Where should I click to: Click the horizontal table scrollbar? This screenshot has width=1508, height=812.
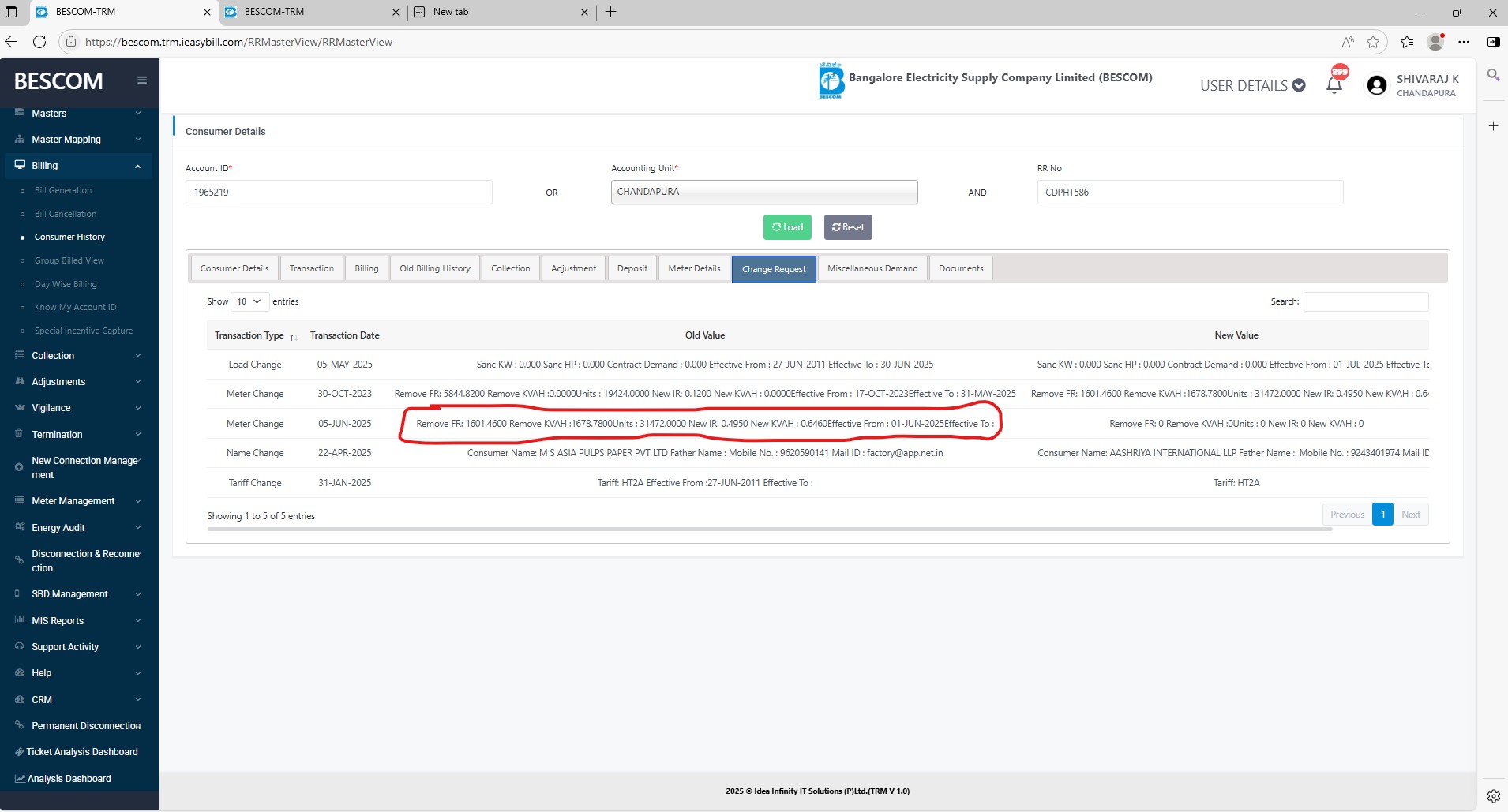770,529
